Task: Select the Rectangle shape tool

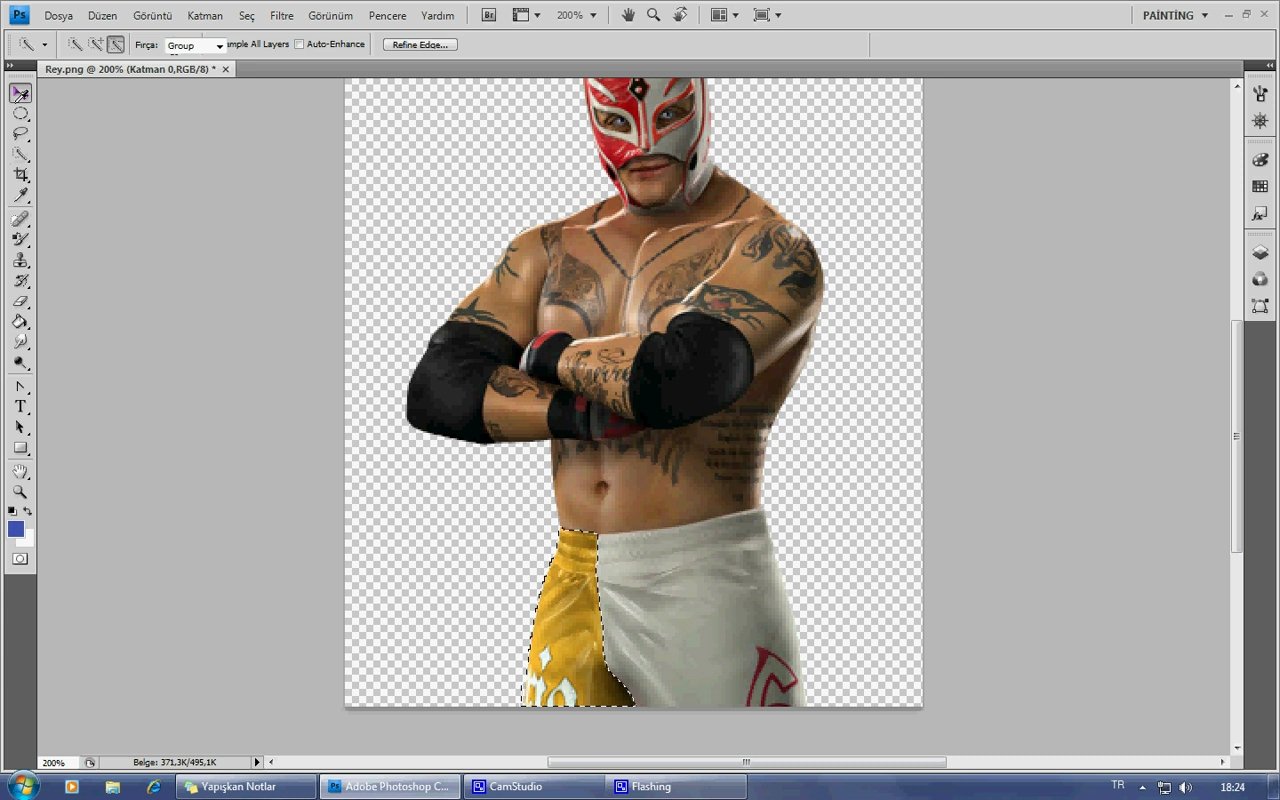Action: coord(20,448)
